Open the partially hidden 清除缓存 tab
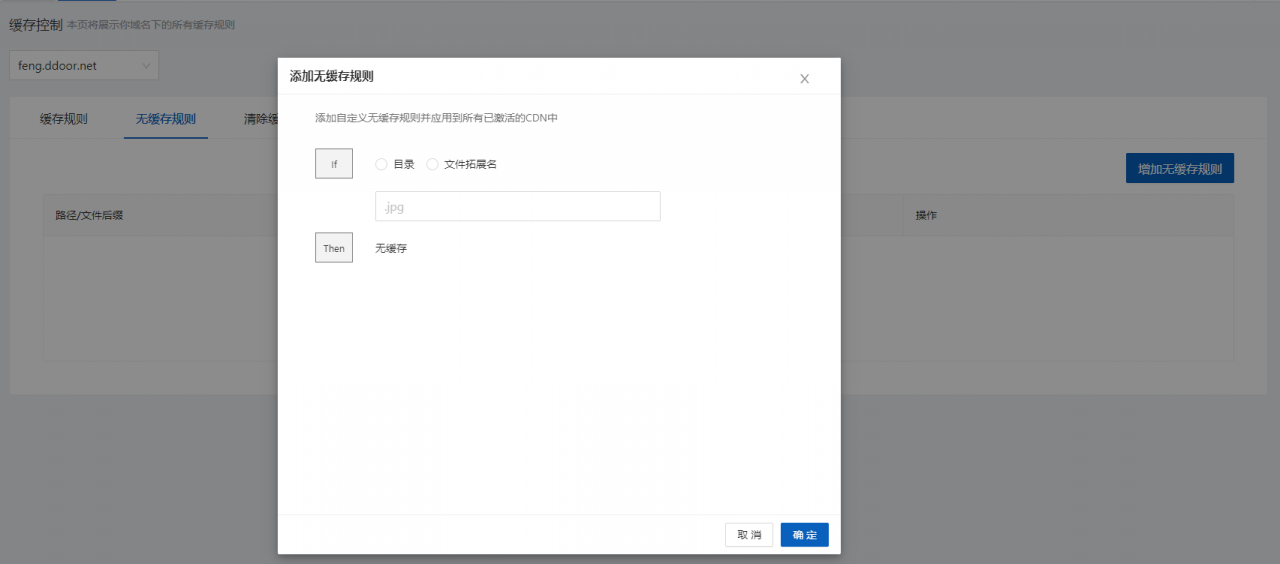 pyautogui.click(x=259, y=119)
